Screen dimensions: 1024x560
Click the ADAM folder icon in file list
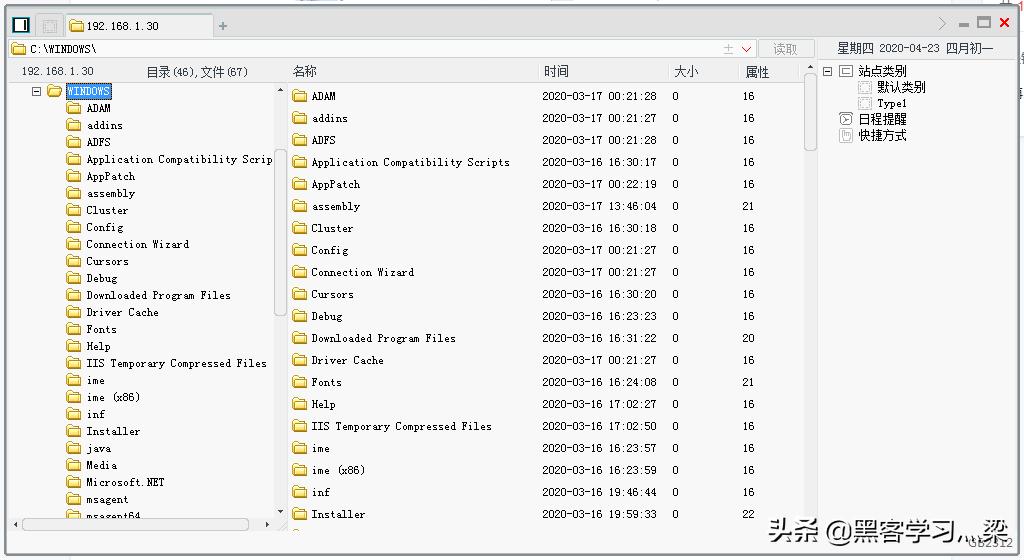[x=300, y=96]
